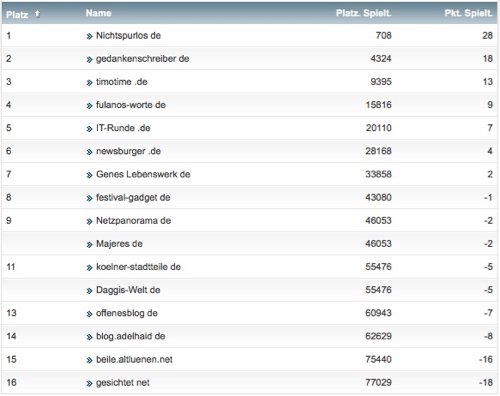Click the arrow icon before IT-Runde .de
500x396 pixels.
[89, 129]
